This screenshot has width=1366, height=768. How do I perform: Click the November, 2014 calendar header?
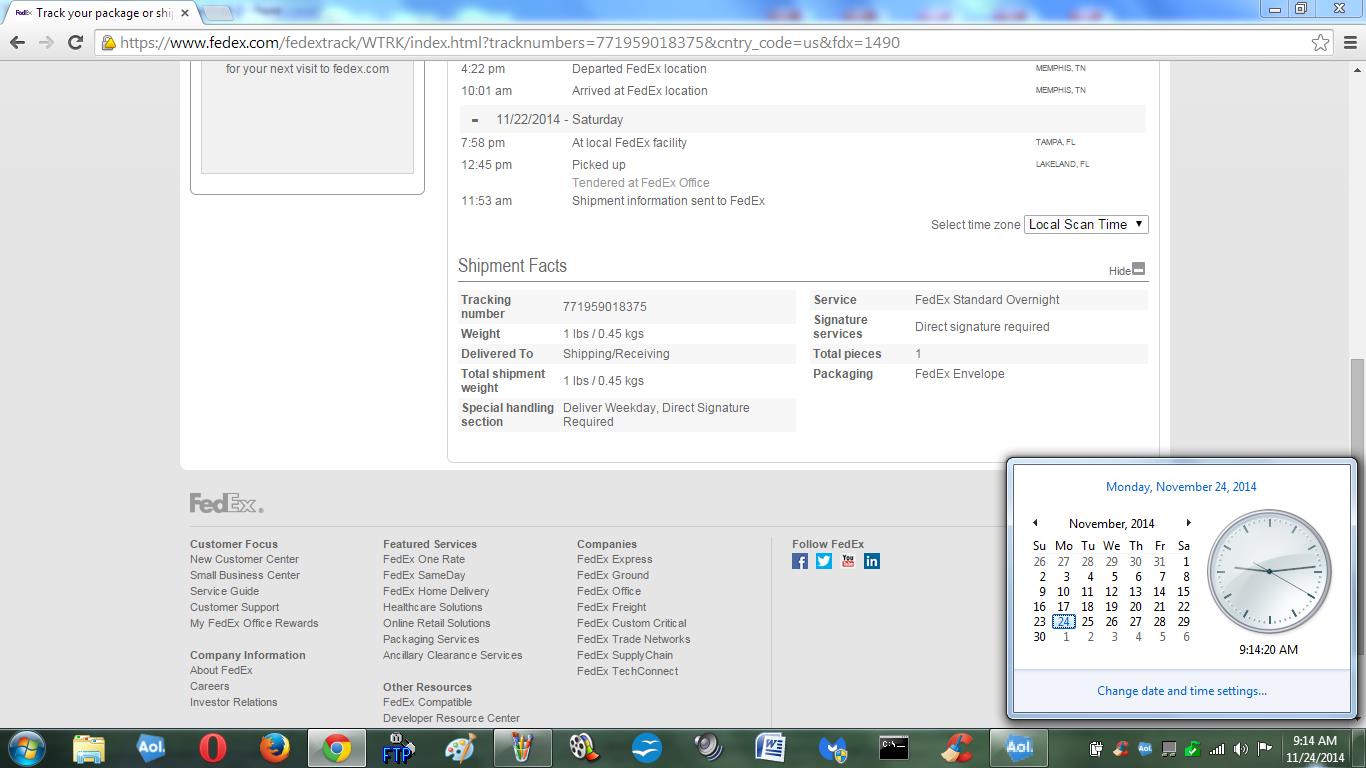coord(1111,523)
